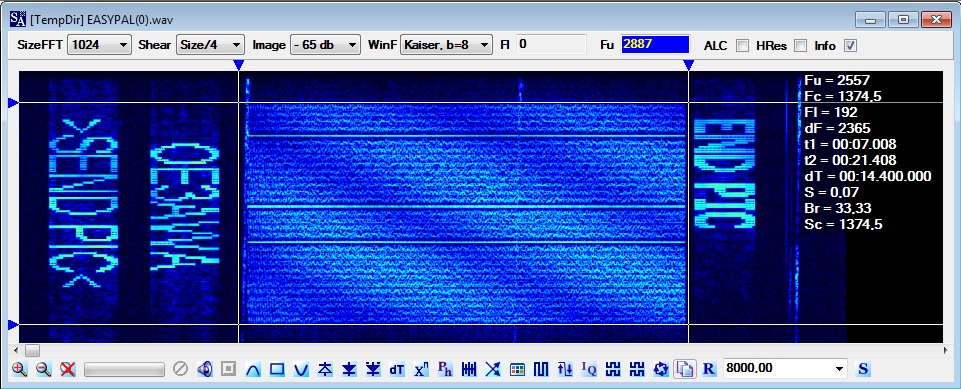Click the blue R button

709,369
